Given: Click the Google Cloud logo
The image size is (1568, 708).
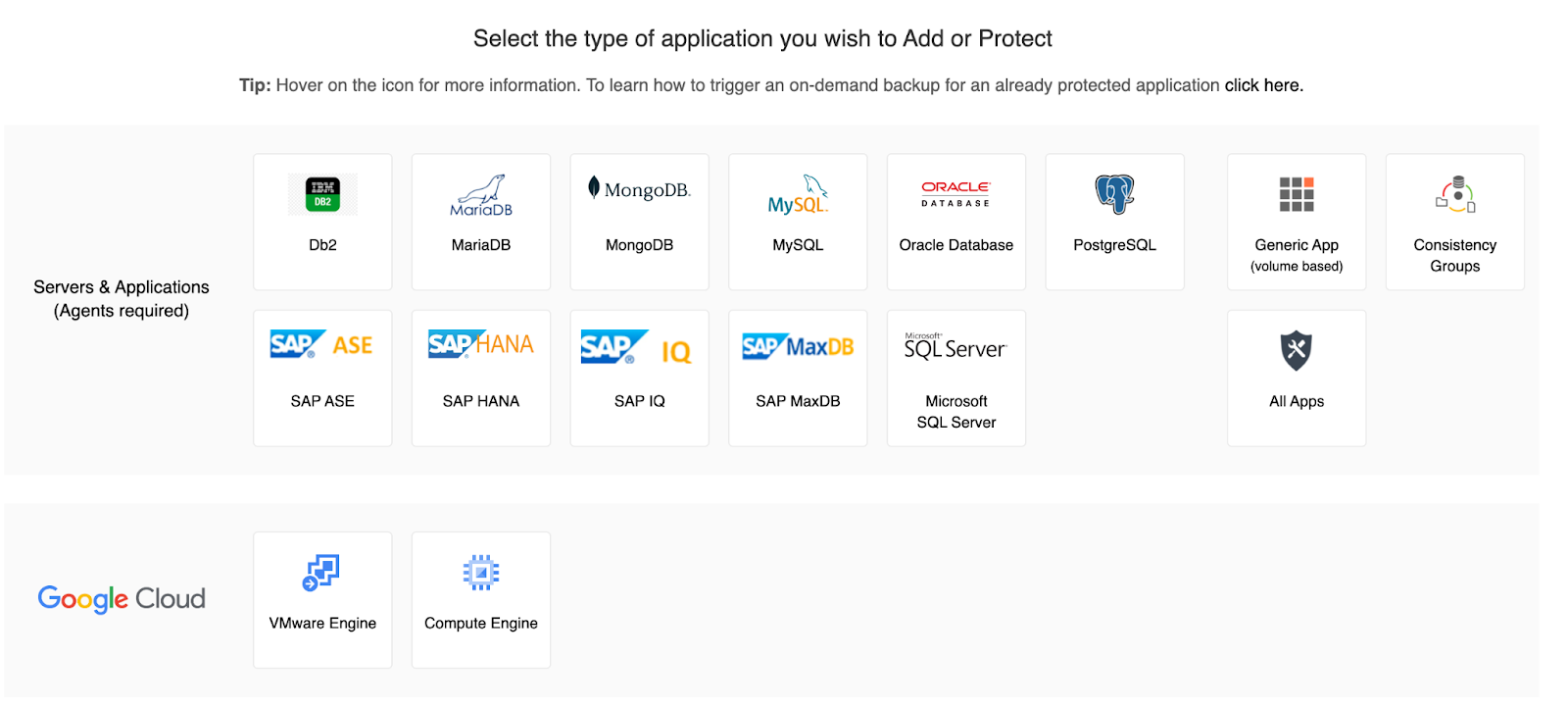Looking at the screenshot, I should tap(122, 599).
